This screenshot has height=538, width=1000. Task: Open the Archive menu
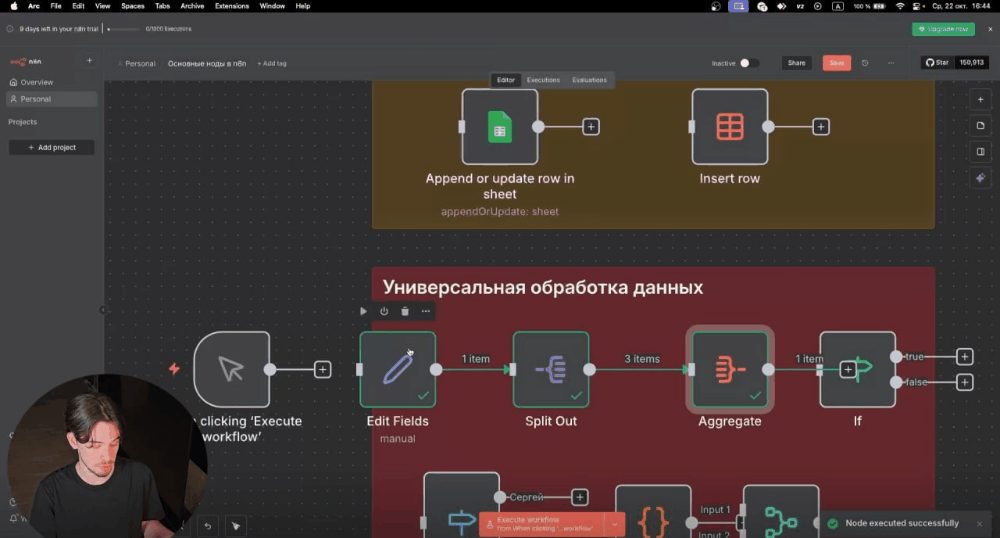(192, 6)
